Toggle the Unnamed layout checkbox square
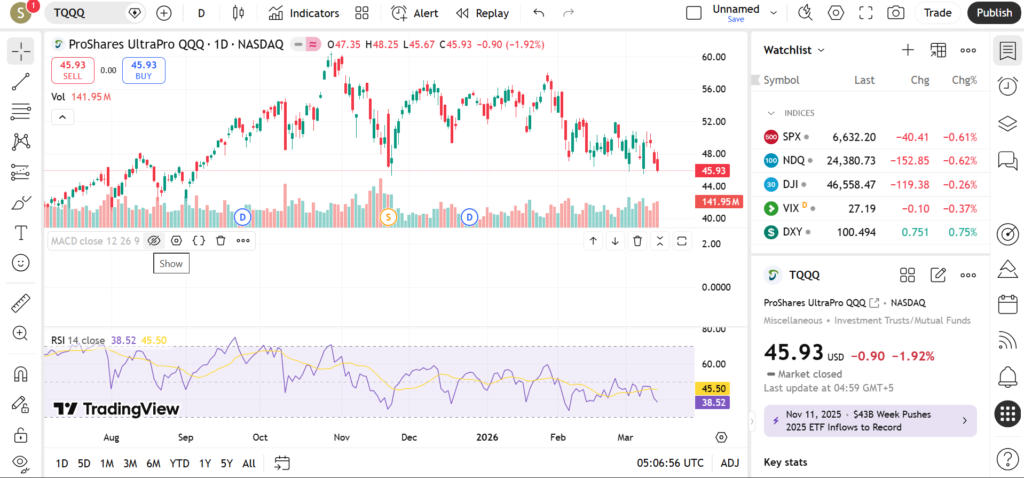Image resolution: width=1024 pixels, height=478 pixels. coord(694,13)
